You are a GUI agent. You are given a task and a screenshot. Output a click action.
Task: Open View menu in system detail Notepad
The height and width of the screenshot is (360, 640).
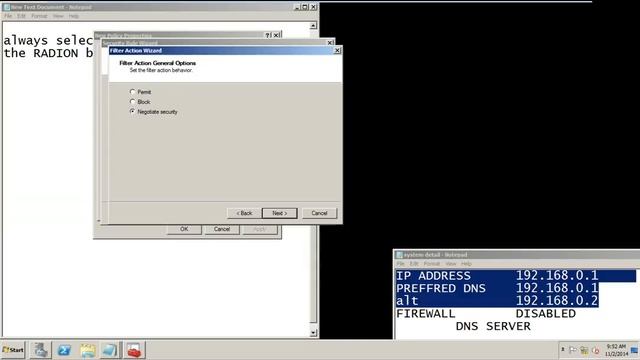coord(451,264)
